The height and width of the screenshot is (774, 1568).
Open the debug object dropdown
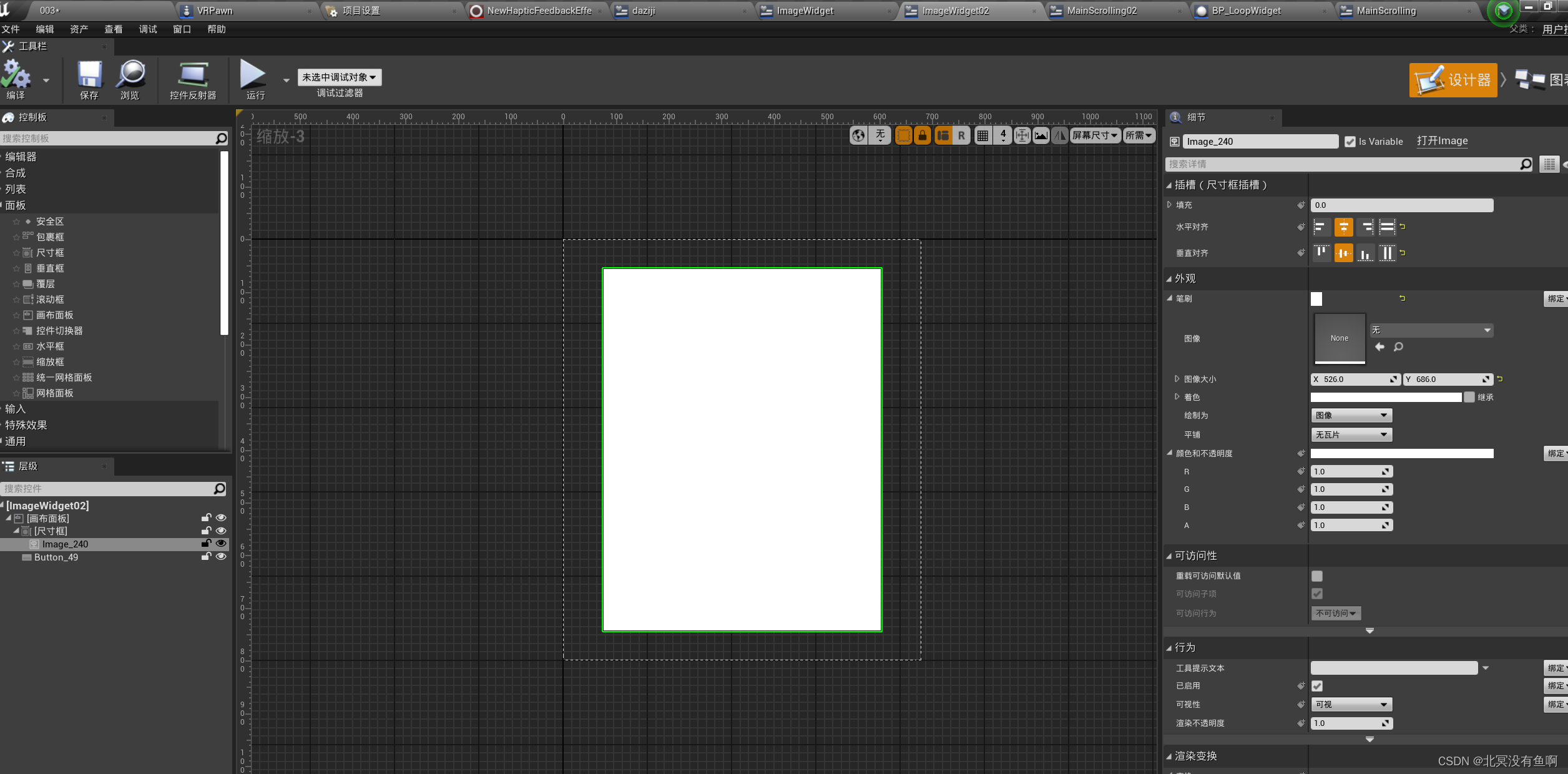coord(339,77)
